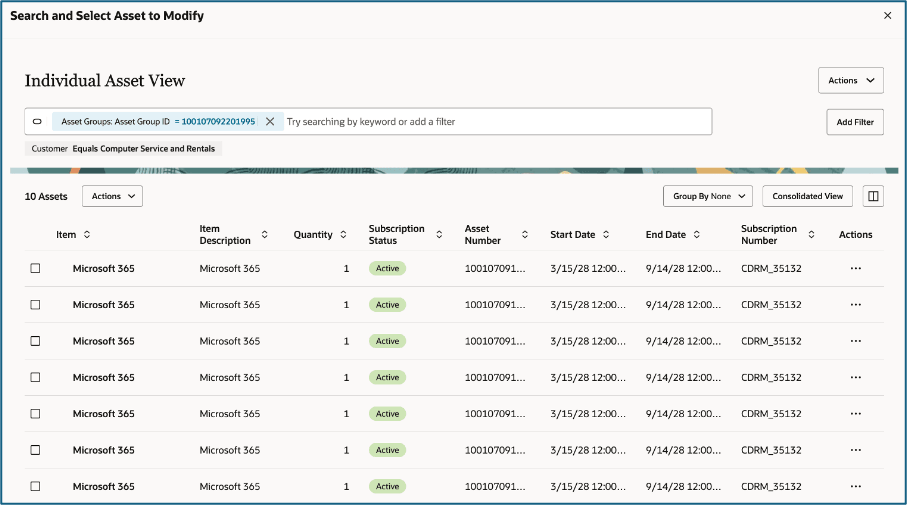This screenshot has width=908, height=506.
Task: Open row actions menu for fourth Microsoft 365 row
Action: coord(856,377)
